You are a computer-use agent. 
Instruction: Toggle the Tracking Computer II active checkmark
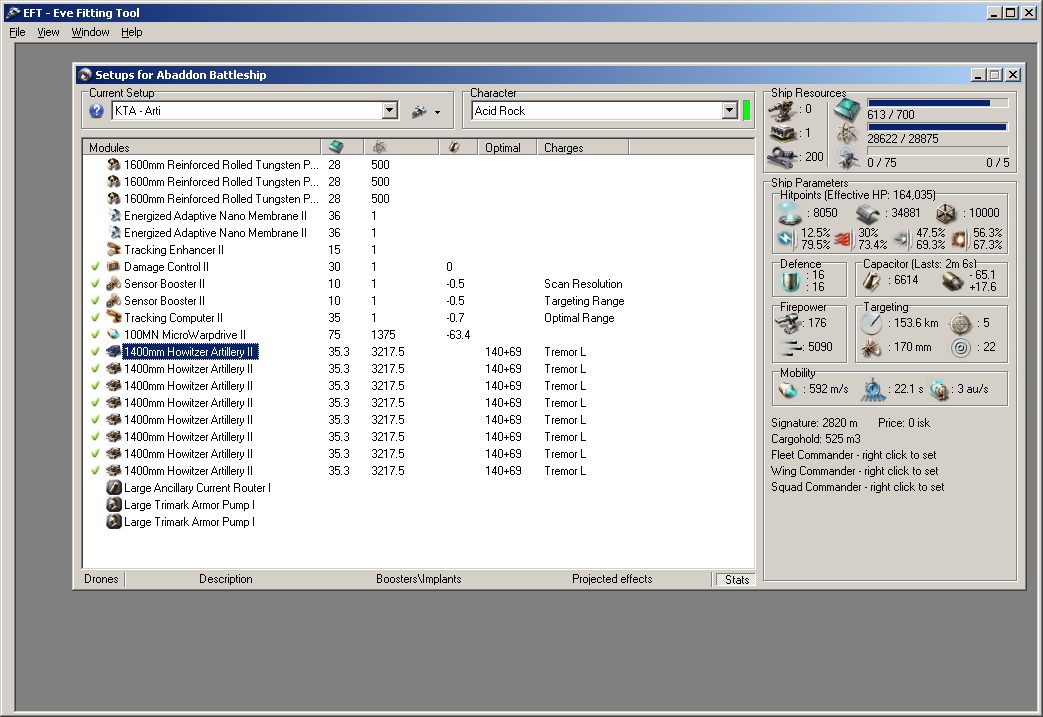[x=95, y=318]
